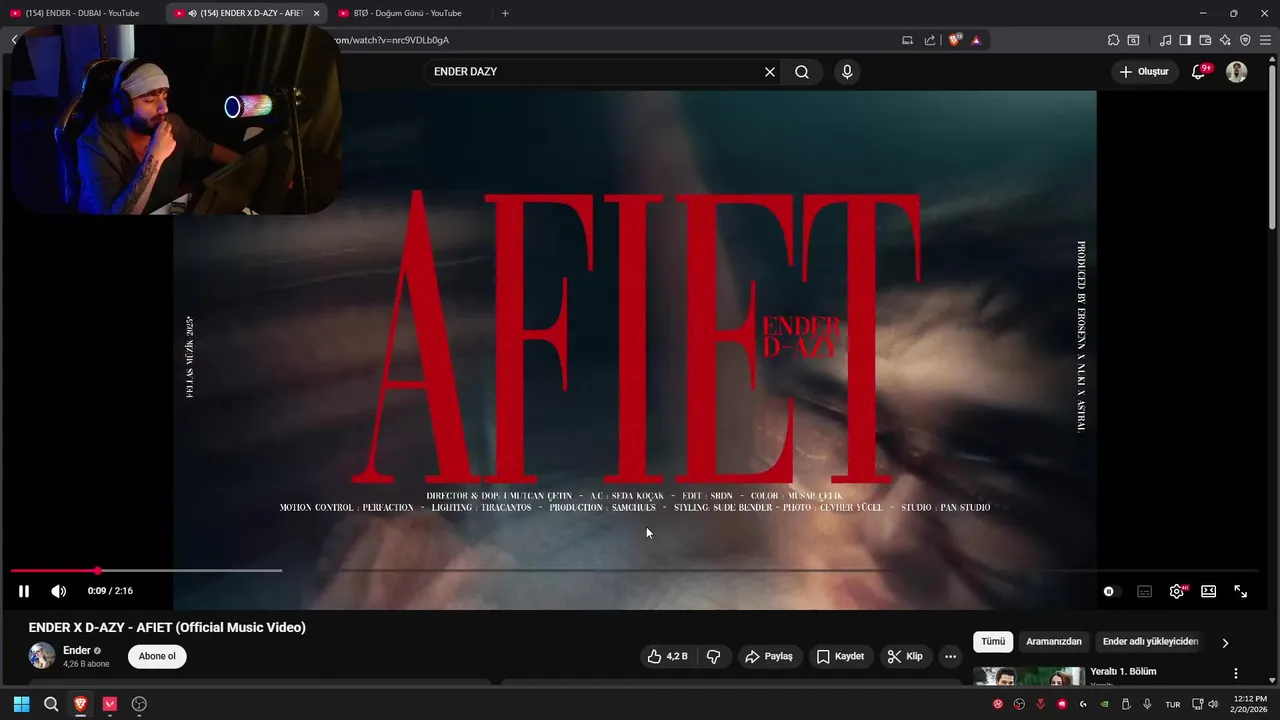Image resolution: width=1280 pixels, height=720 pixels.
Task: Expand more filter chips with arrow
Action: point(1225,642)
